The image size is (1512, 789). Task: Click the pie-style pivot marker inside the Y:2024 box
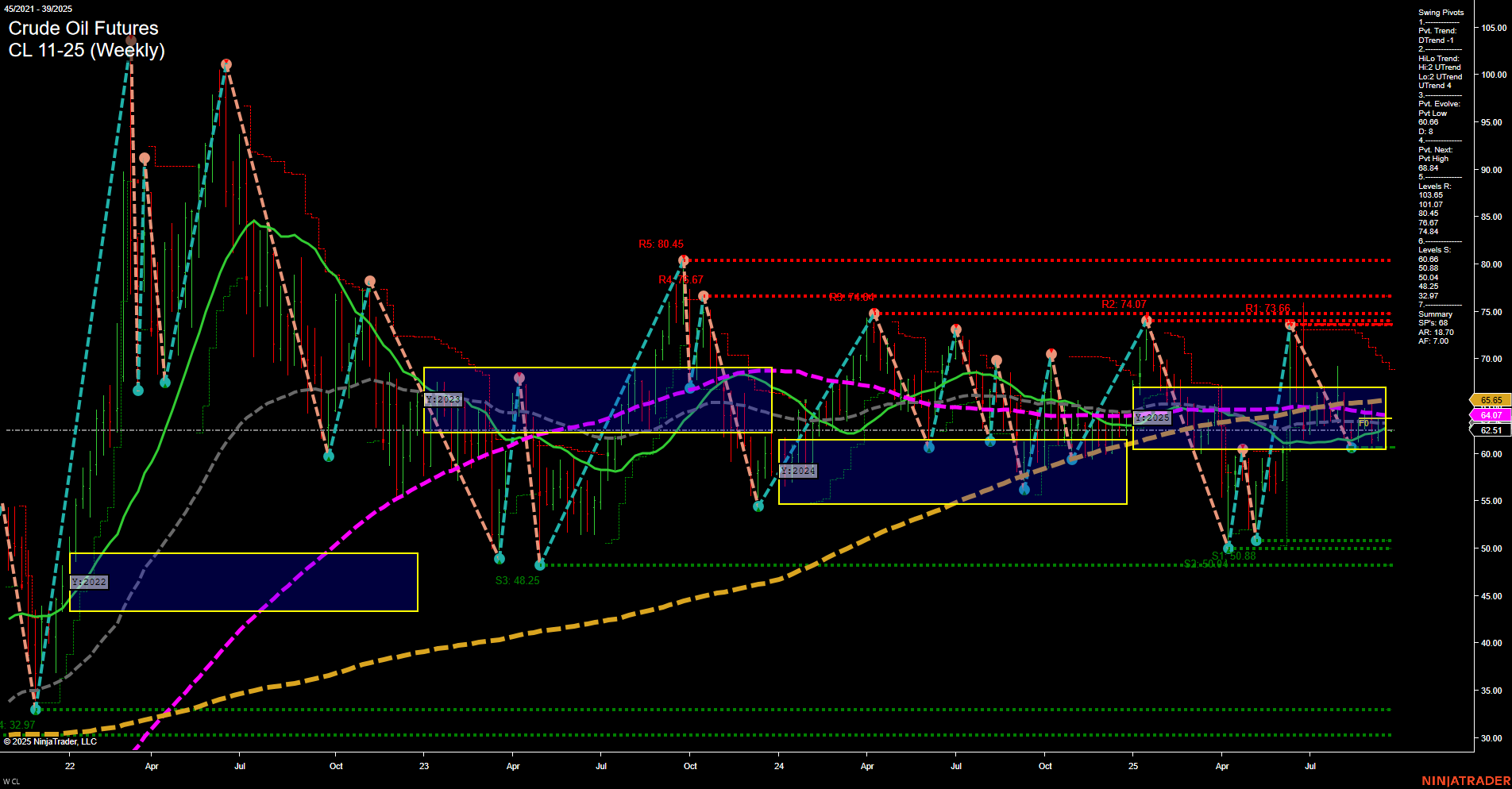(929, 448)
